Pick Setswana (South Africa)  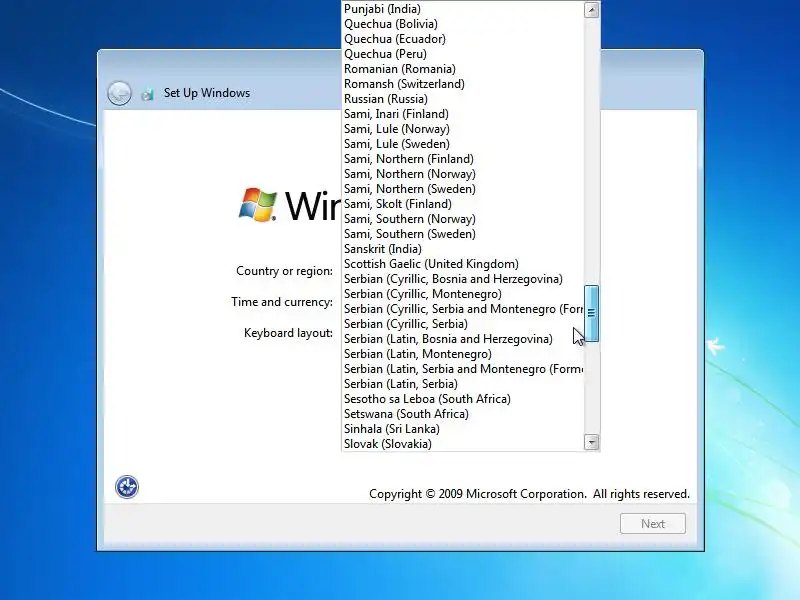click(463, 414)
